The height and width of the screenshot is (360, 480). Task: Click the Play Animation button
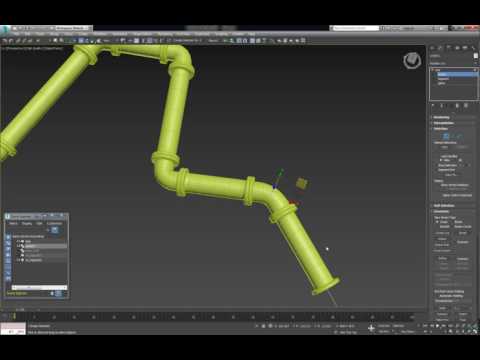[x=438, y=326]
